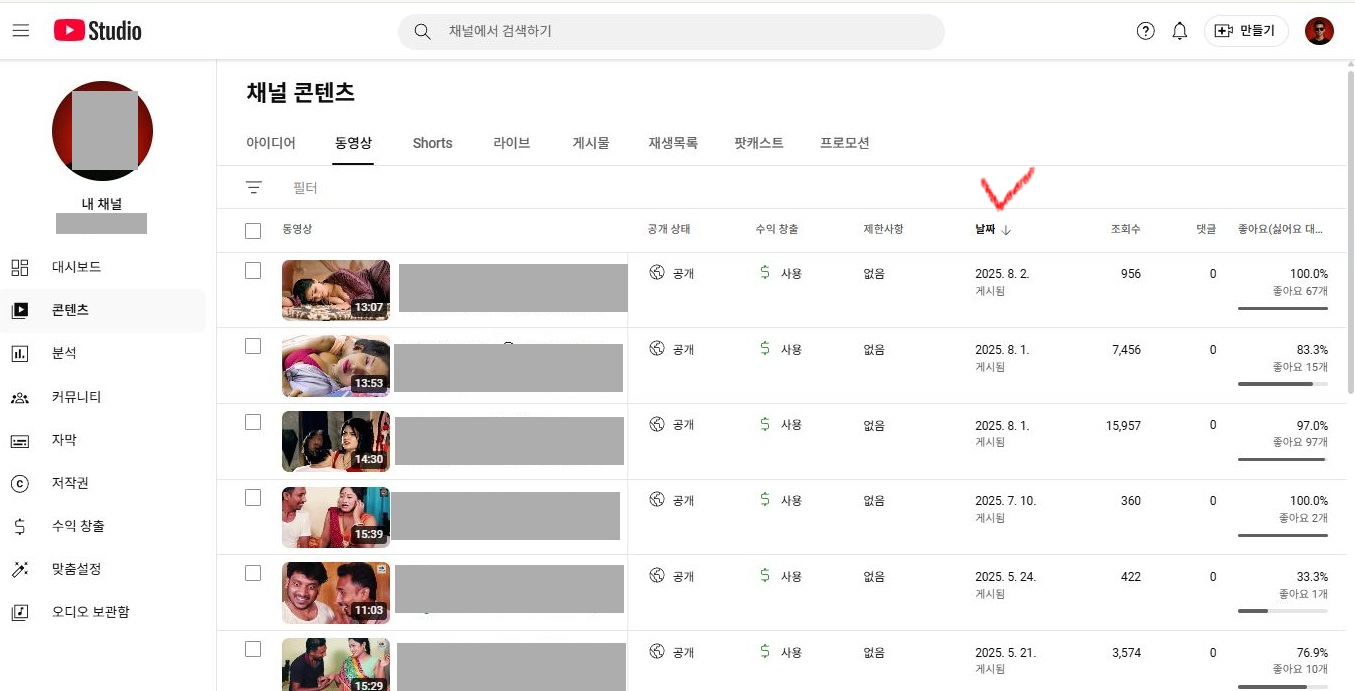Select the checkbox for the 13:07 video
The width and height of the screenshot is (1355, 691).
253,271
